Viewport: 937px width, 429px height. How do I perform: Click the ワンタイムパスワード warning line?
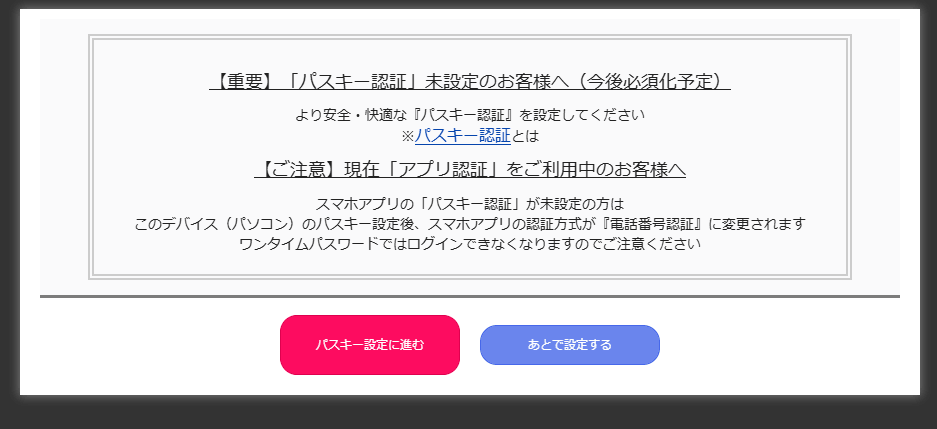coord(470,244)
